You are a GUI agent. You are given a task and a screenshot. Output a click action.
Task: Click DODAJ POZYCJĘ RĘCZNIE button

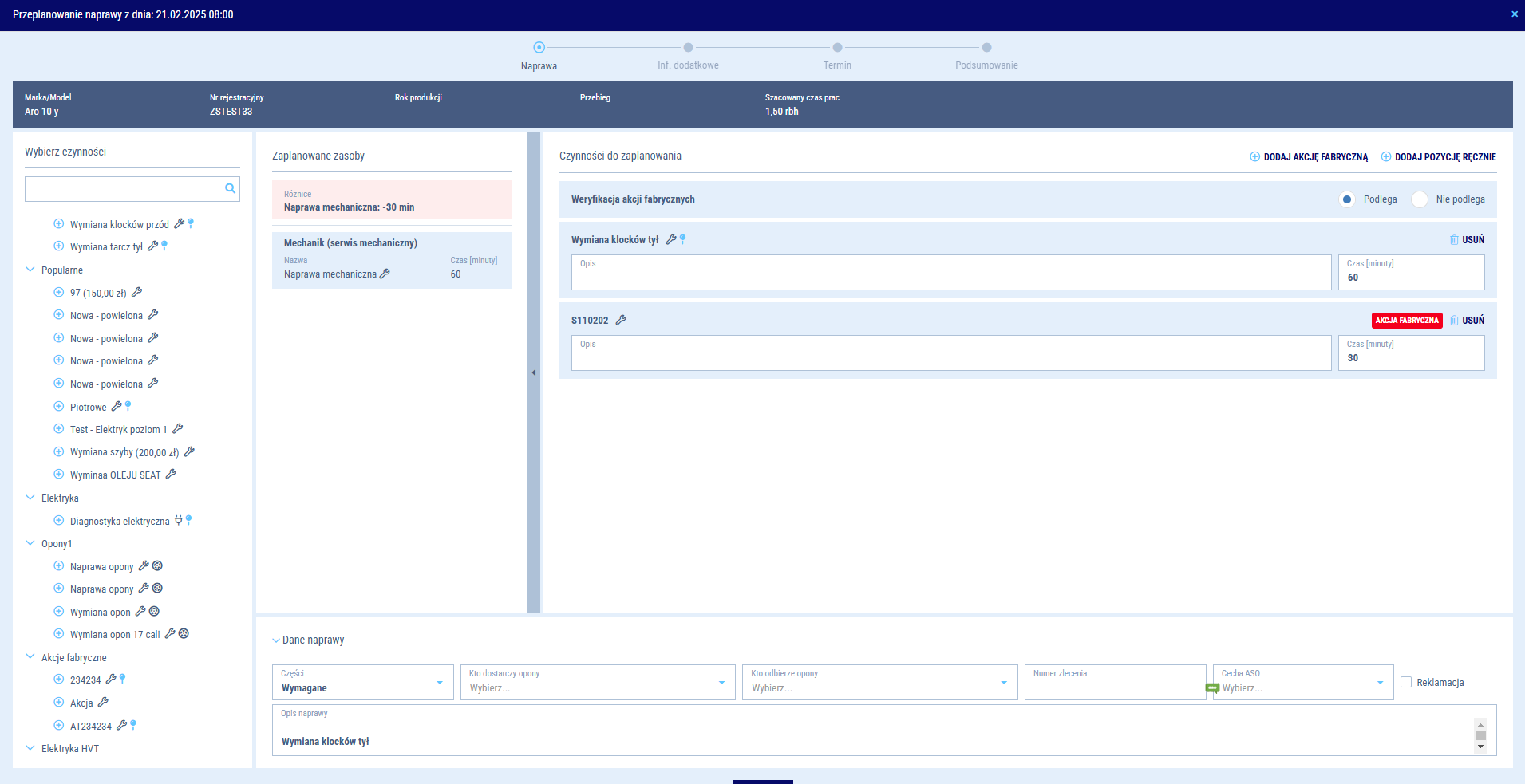click(1439, 157)
